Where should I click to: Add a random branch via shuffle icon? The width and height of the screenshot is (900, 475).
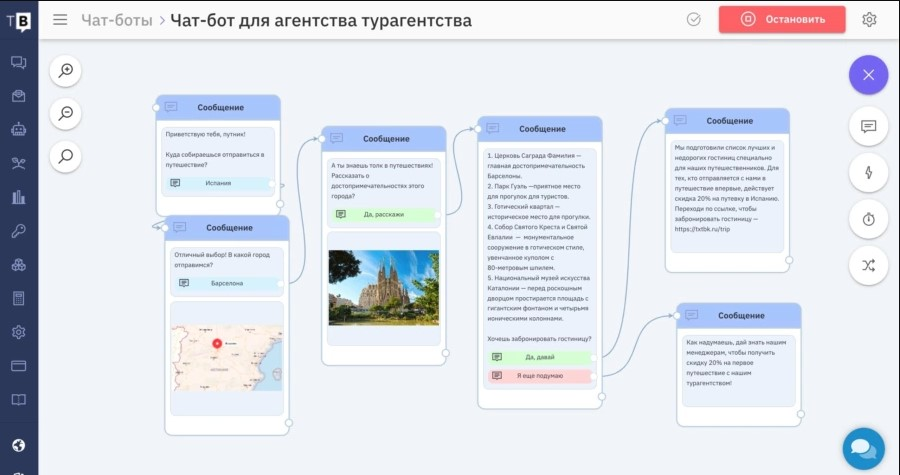point(868,264)
